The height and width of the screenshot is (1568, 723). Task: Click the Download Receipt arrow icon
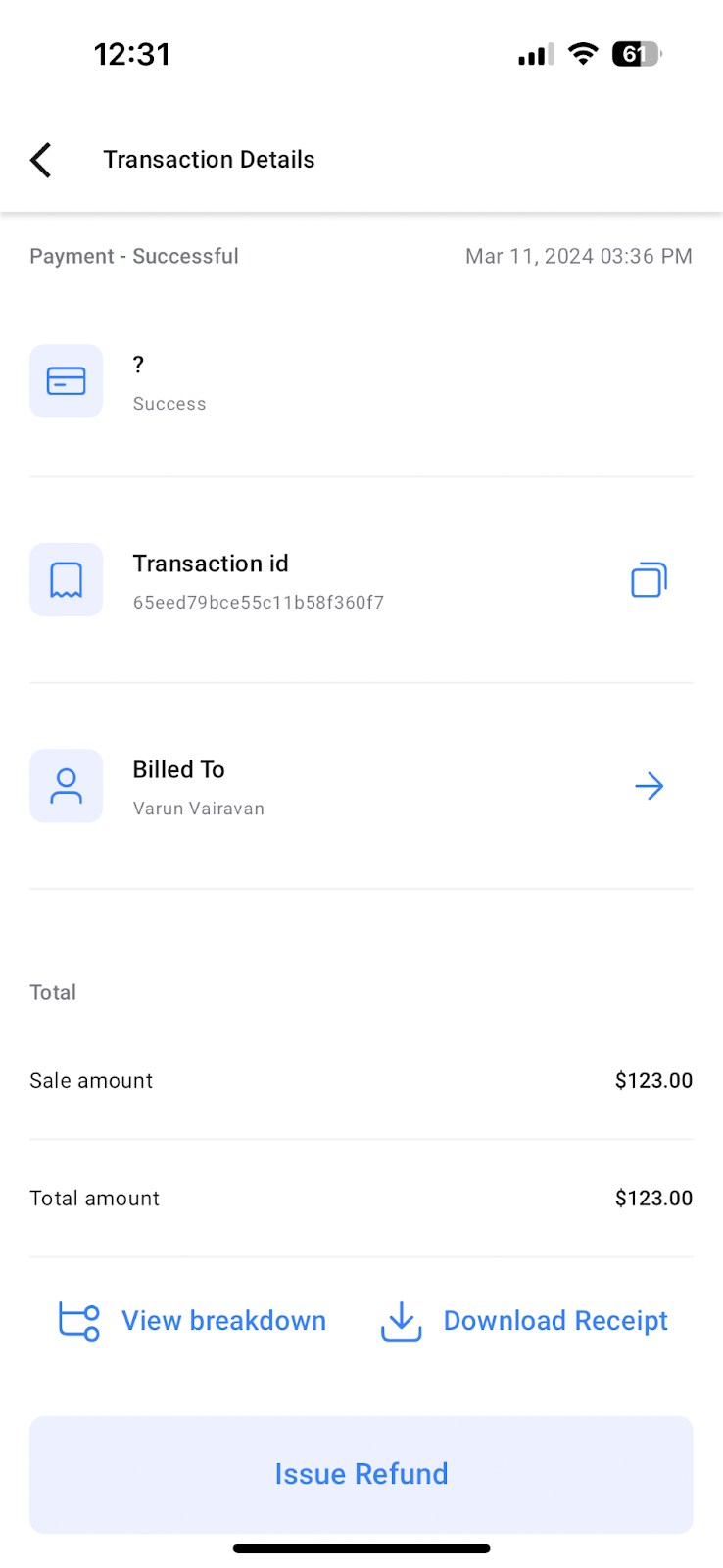pyautogui.click(x=401, y=1321)
